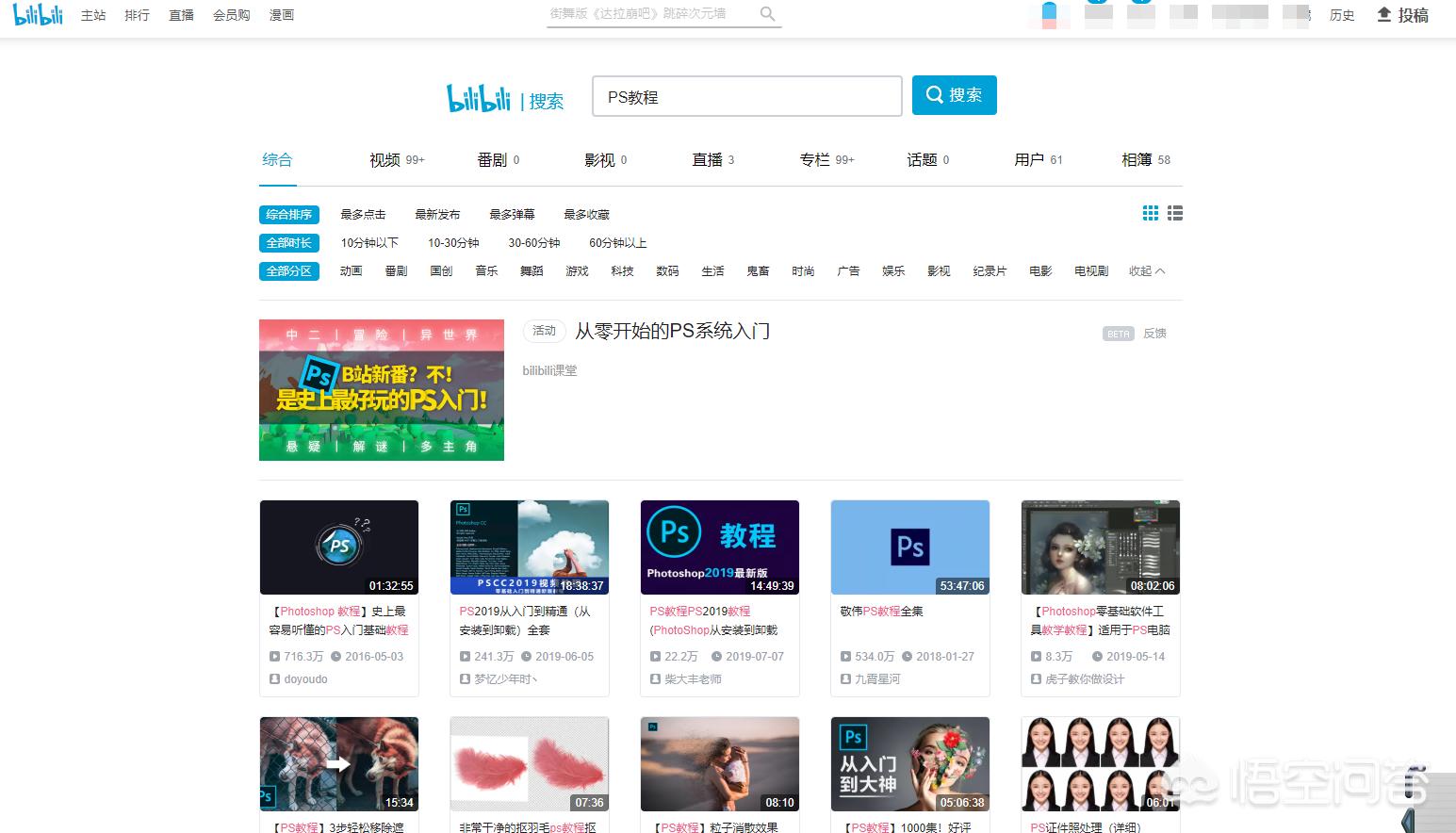
Task: Click the upload arrow icon next to 投稿
Action: pos(1383,14)
